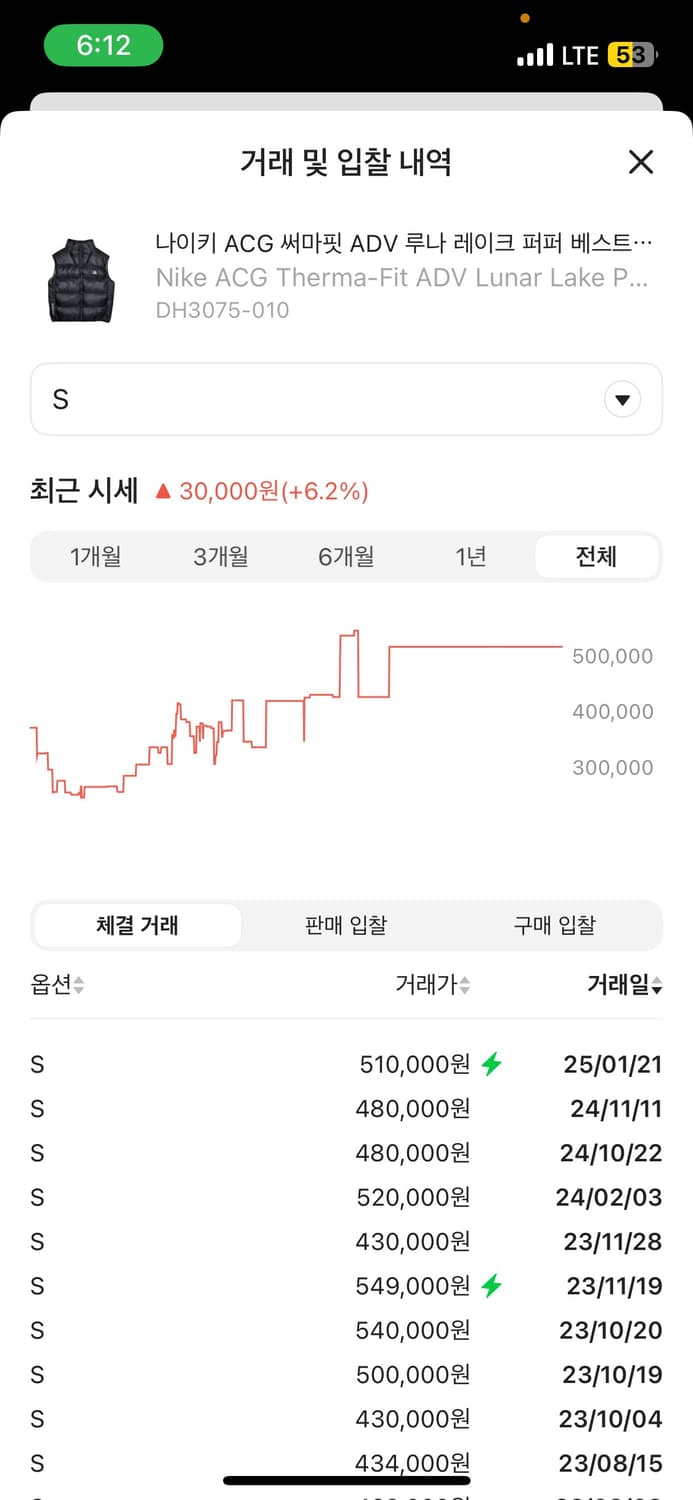Tap the lightning icon beside the 510,000원 trade

pos(491,1065)
